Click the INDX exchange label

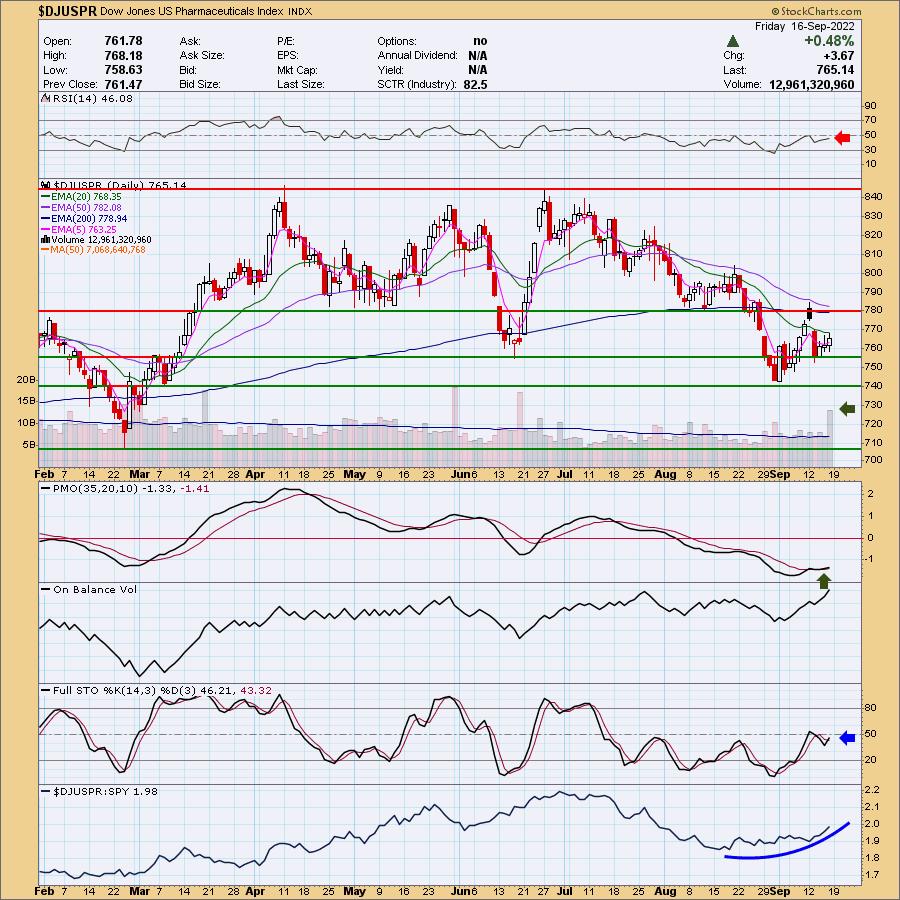300,11
